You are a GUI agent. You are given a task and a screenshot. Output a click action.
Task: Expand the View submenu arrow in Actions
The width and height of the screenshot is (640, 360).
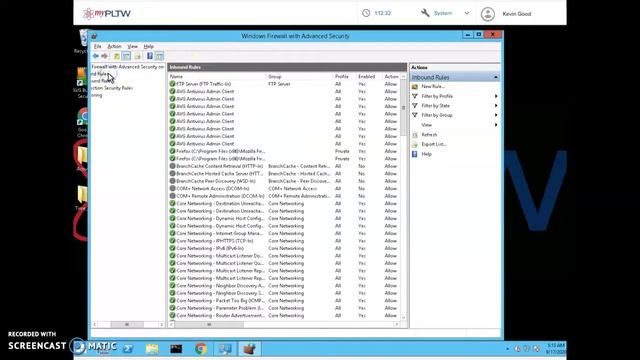(496, 125)
